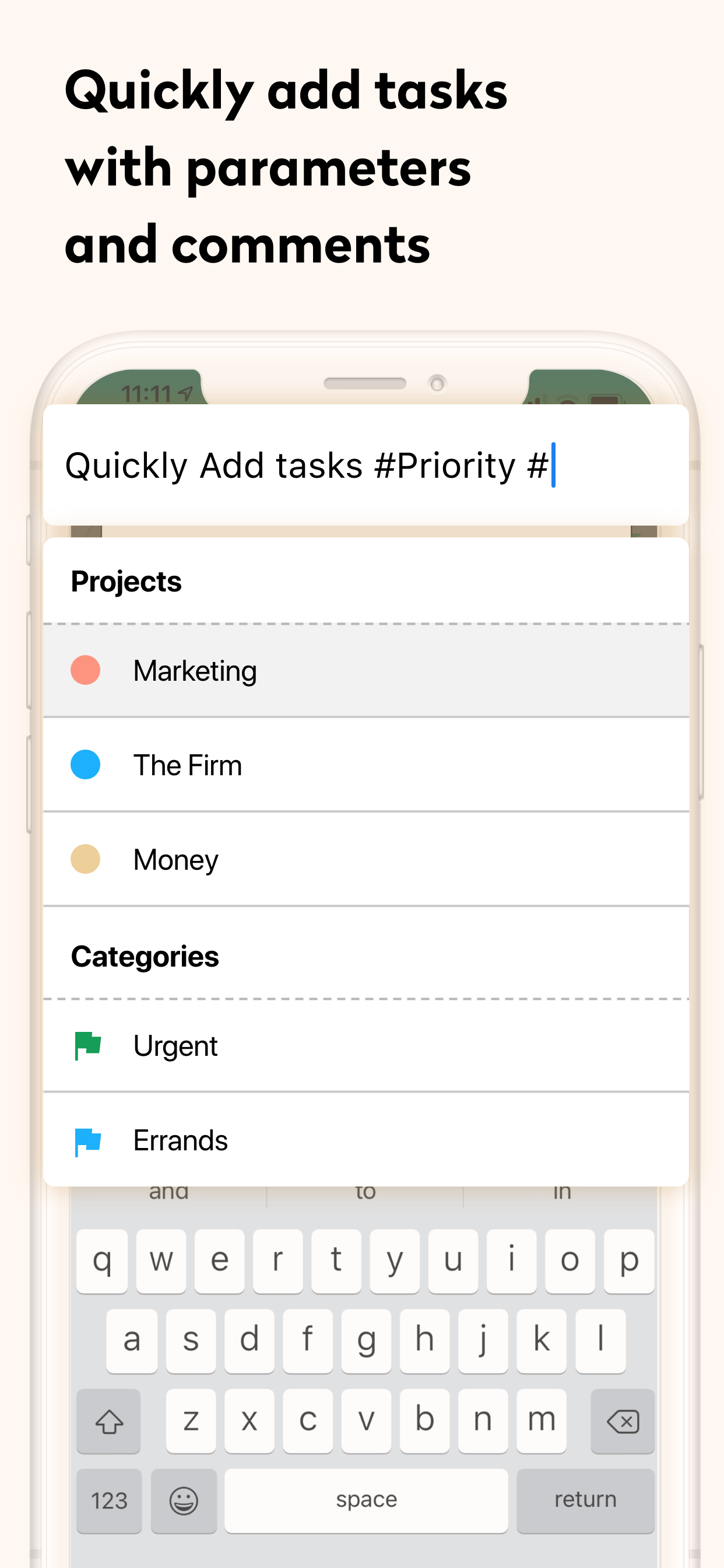Viewport: 724px width, 1568px height.
Task: Tap the backspace delete key
Action: click(623, 1422)
